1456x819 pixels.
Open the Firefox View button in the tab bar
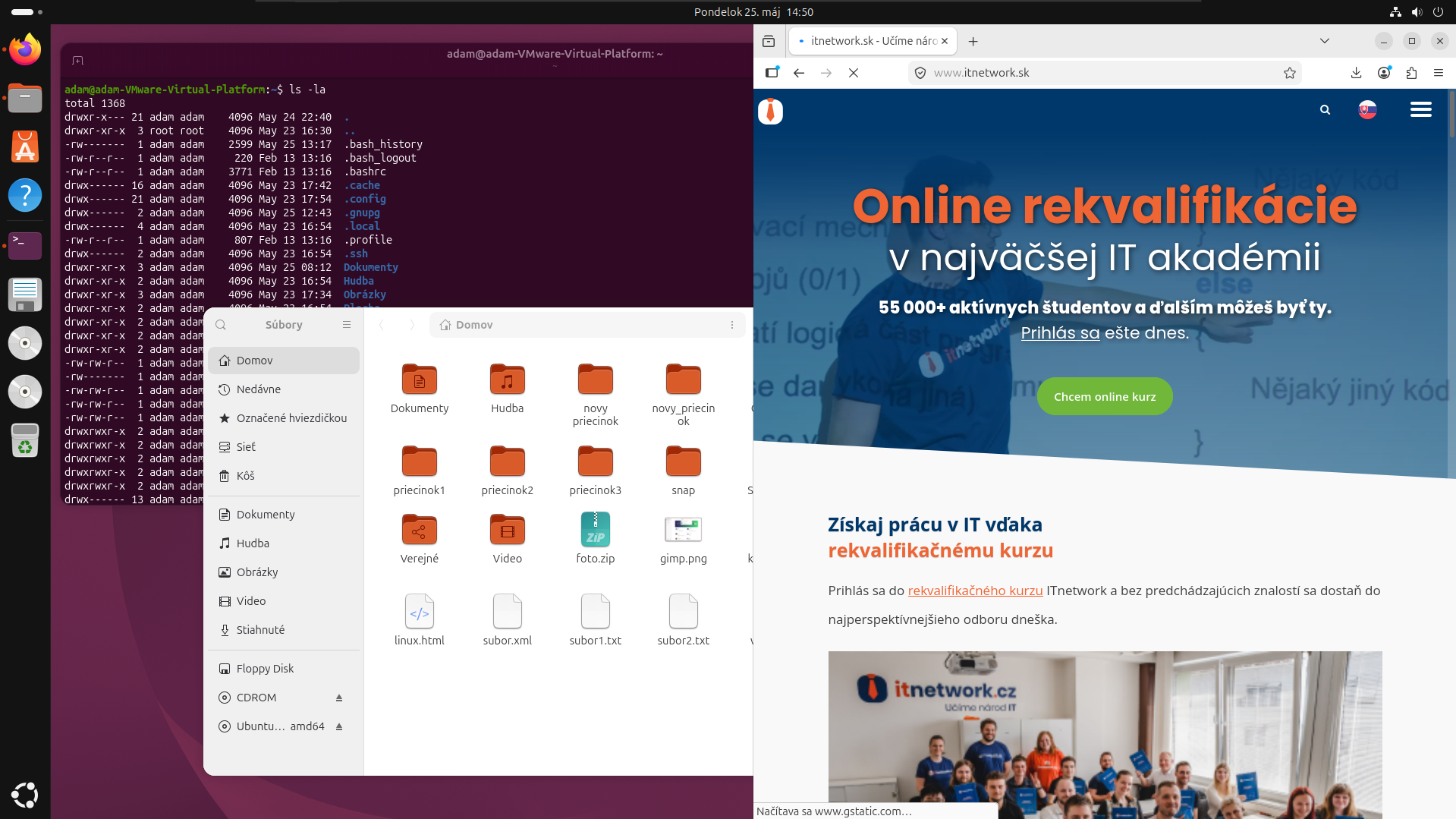click(769, 41)
